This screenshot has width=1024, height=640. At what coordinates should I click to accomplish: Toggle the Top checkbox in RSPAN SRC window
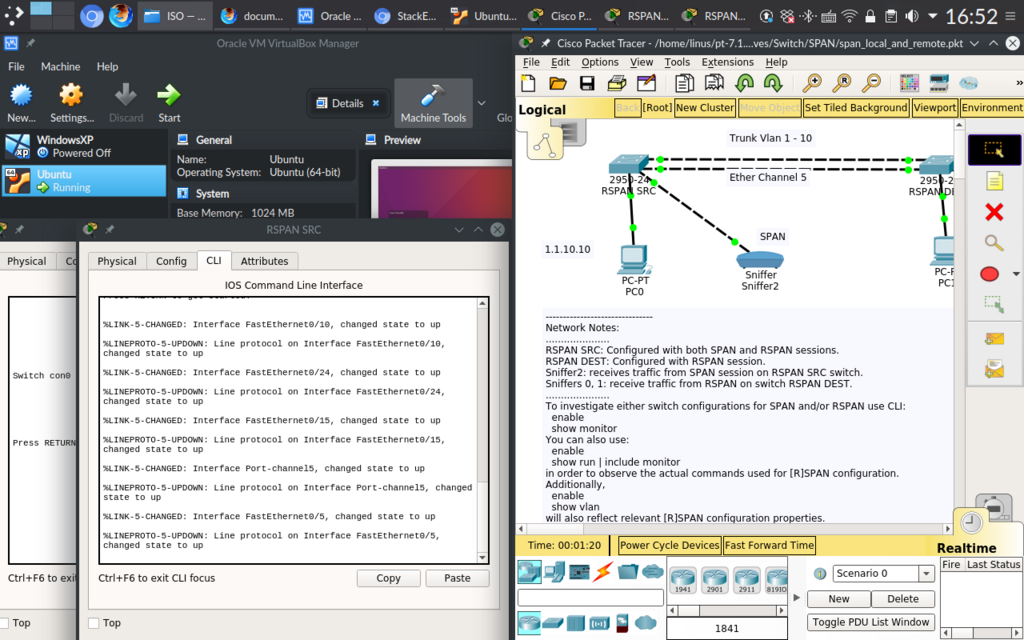[93, 623]
